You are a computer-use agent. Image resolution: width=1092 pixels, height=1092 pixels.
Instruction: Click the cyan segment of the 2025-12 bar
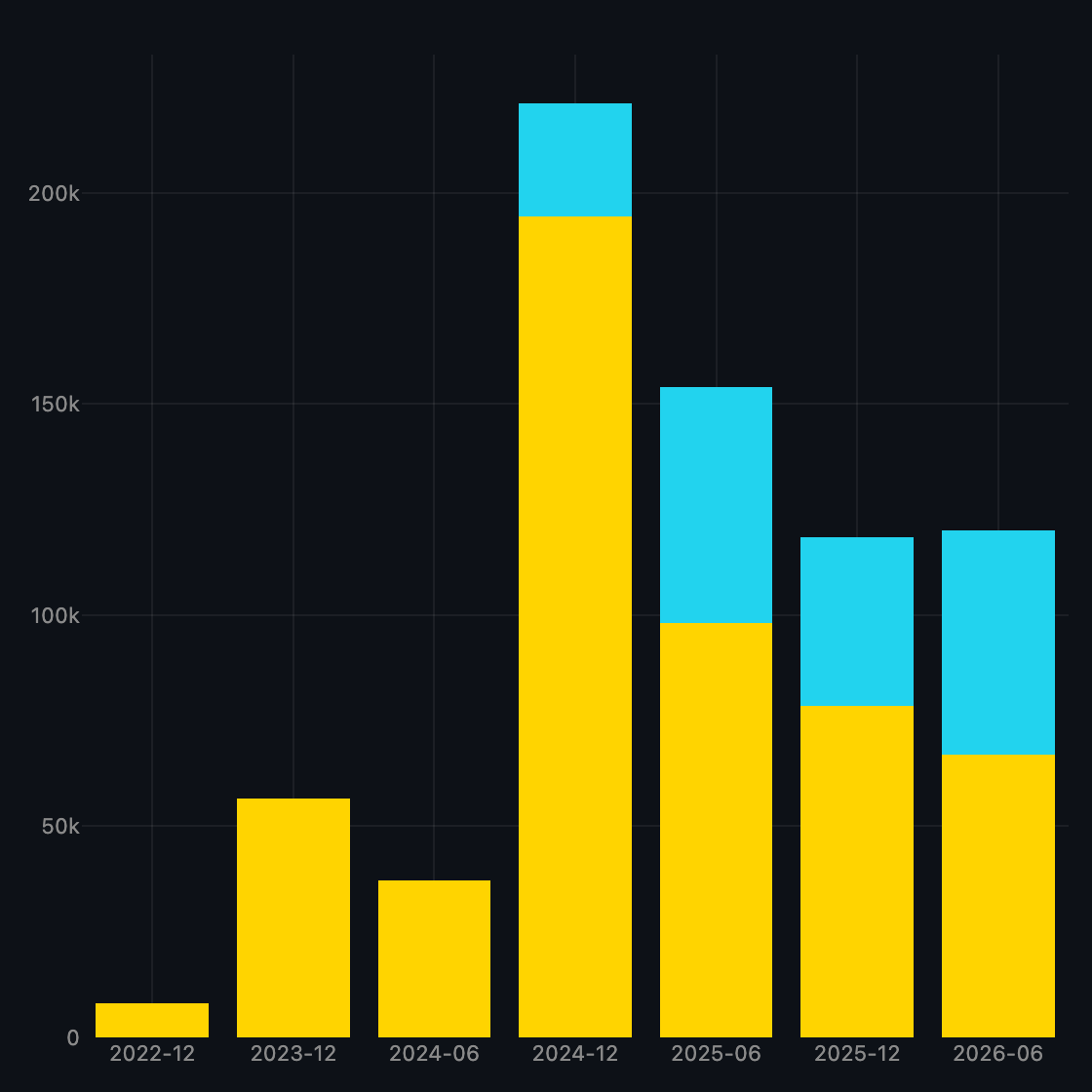pyautogui.click(x=857, y=622)
